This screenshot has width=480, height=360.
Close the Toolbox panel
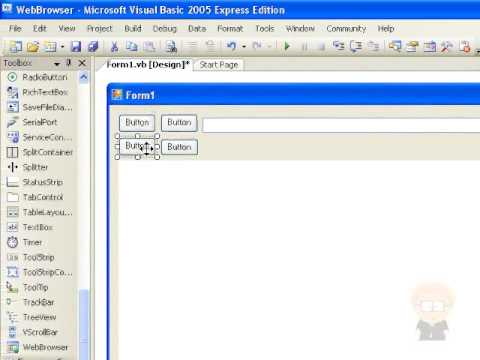pos(82,63)
